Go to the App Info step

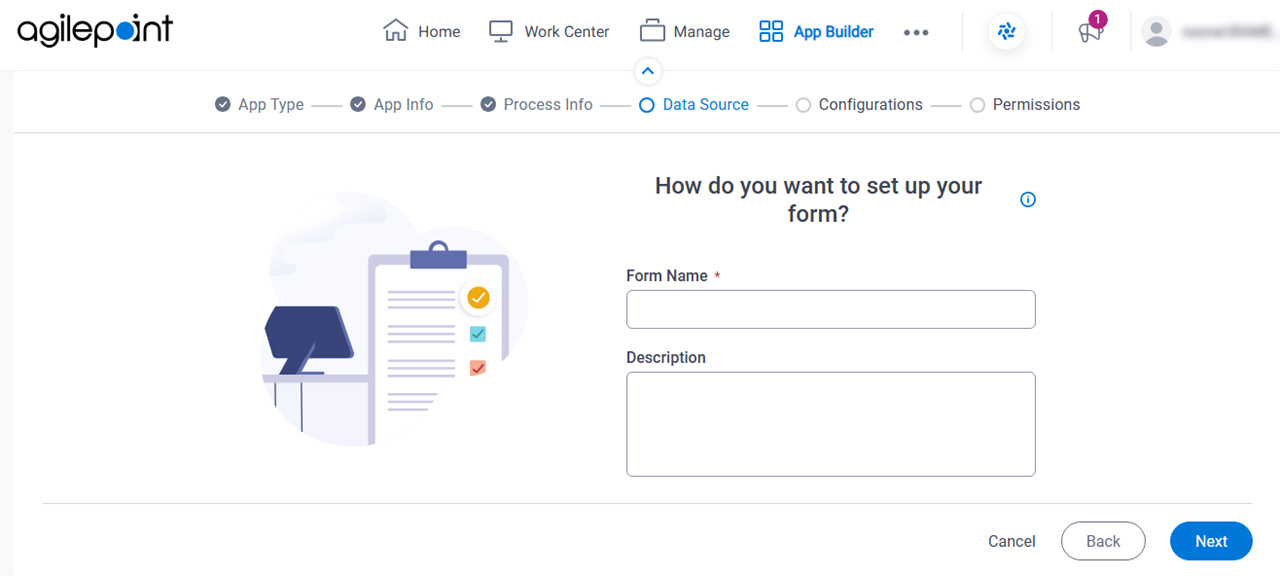point(392,104)
